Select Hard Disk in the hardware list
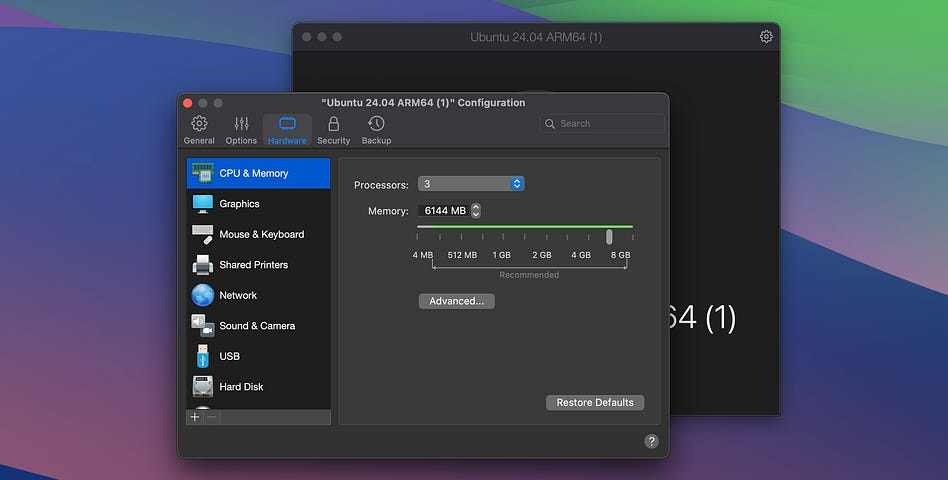The height and width of the screenshot is (480, 948). tap(258, 387)
